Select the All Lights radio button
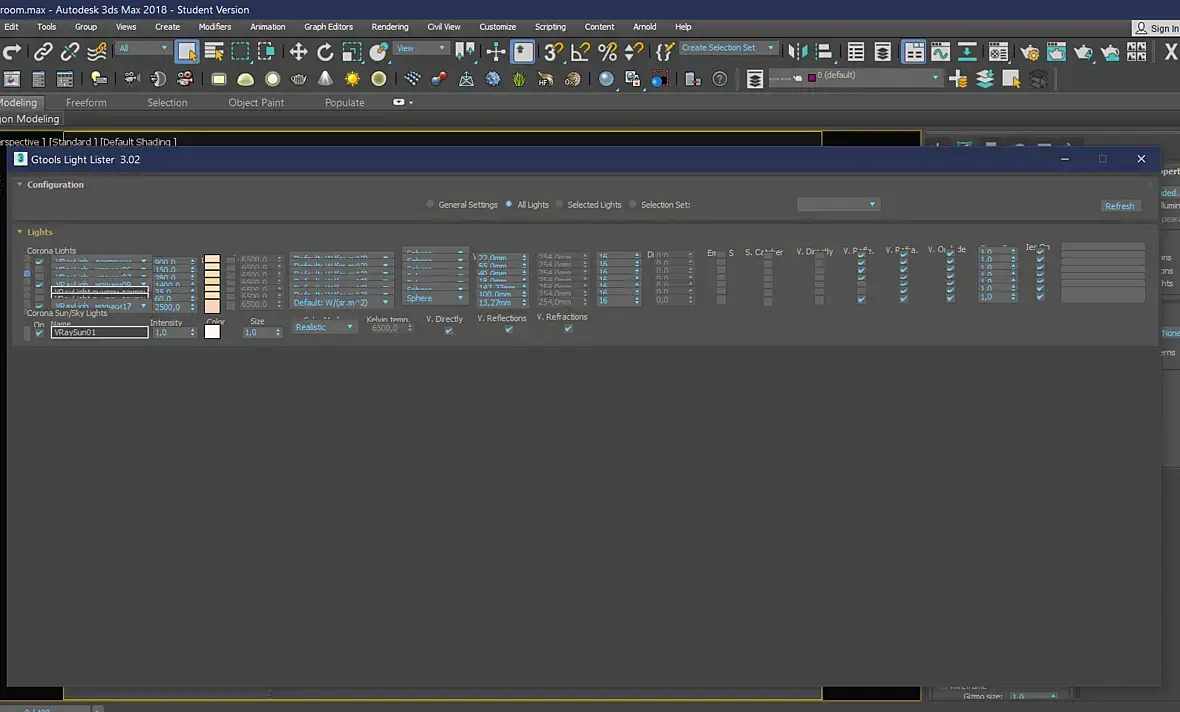The image size is (1180, 712). [x=509, y=205]
